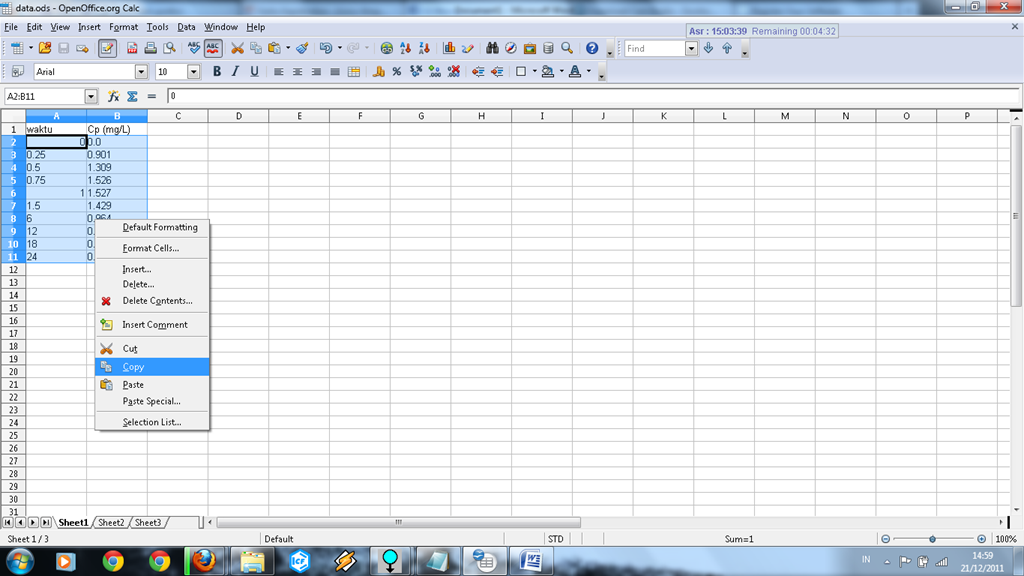
Task: Select the Format Paintbrush
Action: [302, 48]
